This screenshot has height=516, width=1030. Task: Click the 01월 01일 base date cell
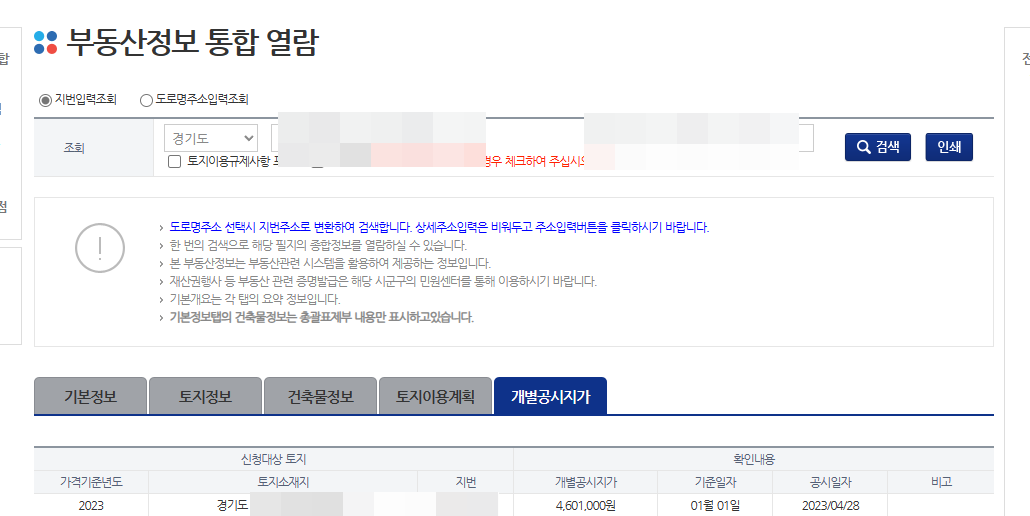tap(715, 505)
